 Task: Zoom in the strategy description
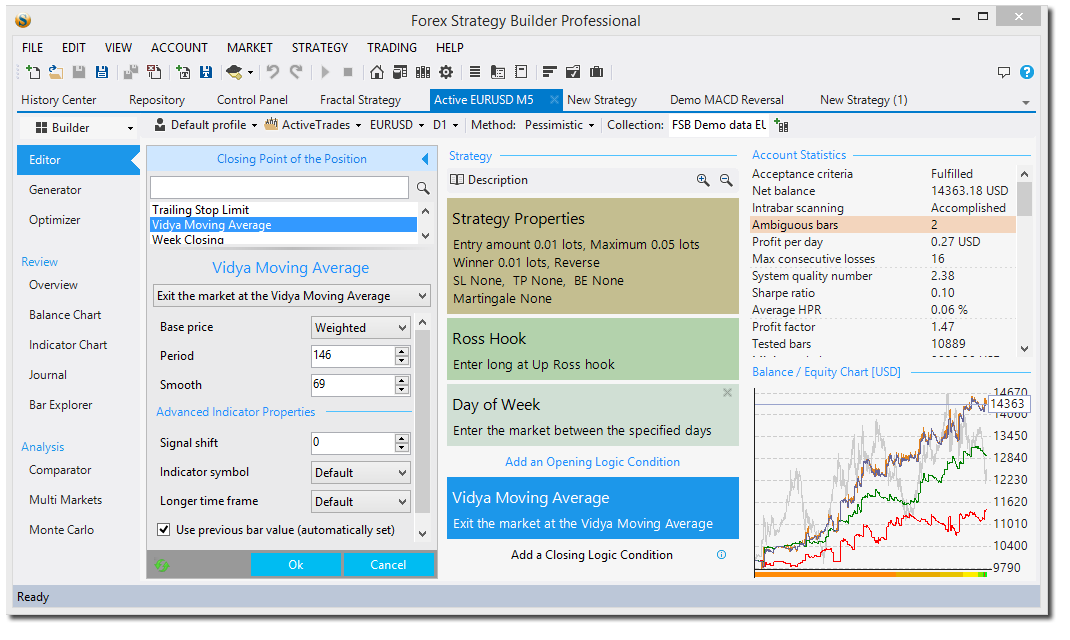click(x=703, y=180)
